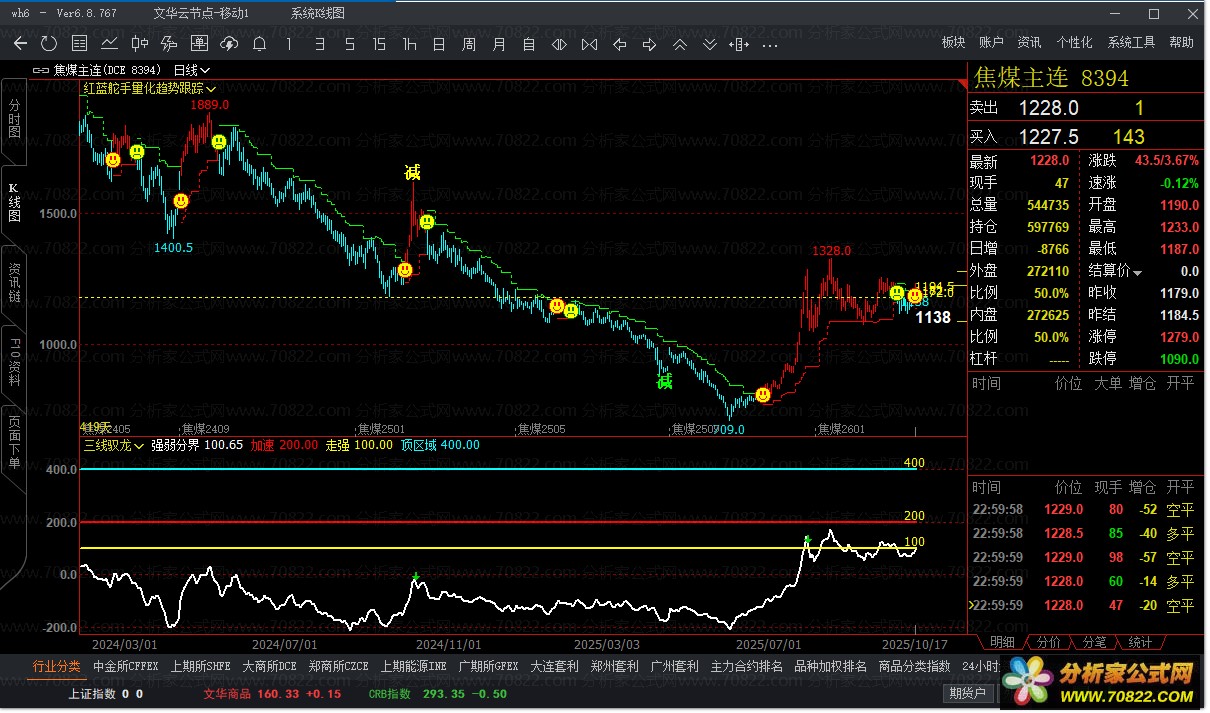Click the cloud sync icon in the toolbar
The width and height of the screenshot is (1210, 713).
[x=229, y=43]
